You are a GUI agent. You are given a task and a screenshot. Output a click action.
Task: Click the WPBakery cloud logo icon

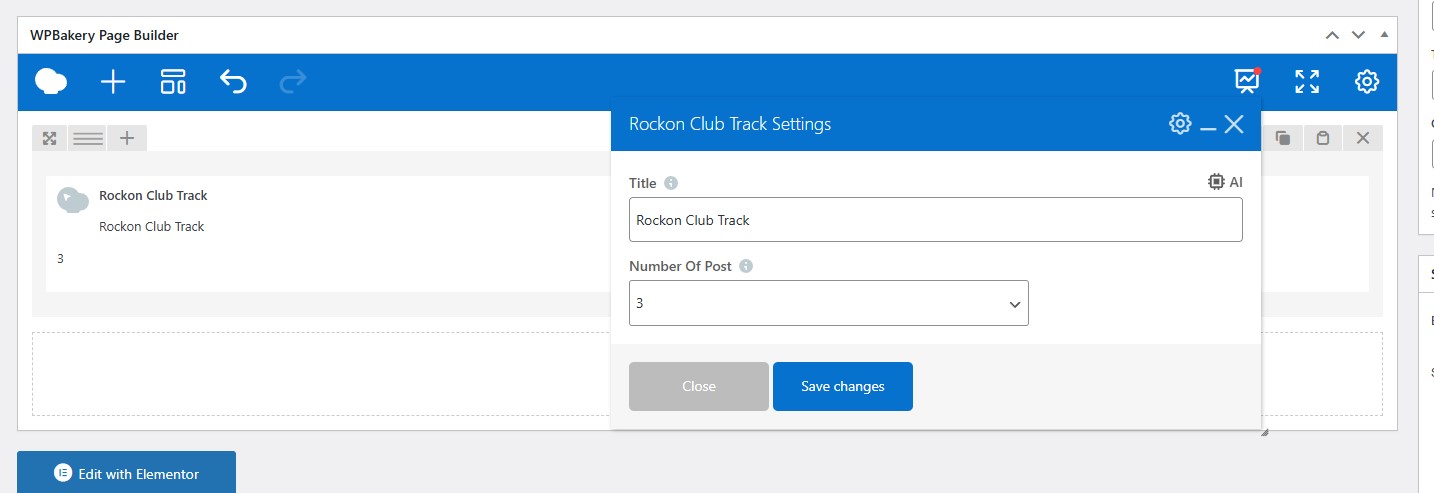(51, 82)
